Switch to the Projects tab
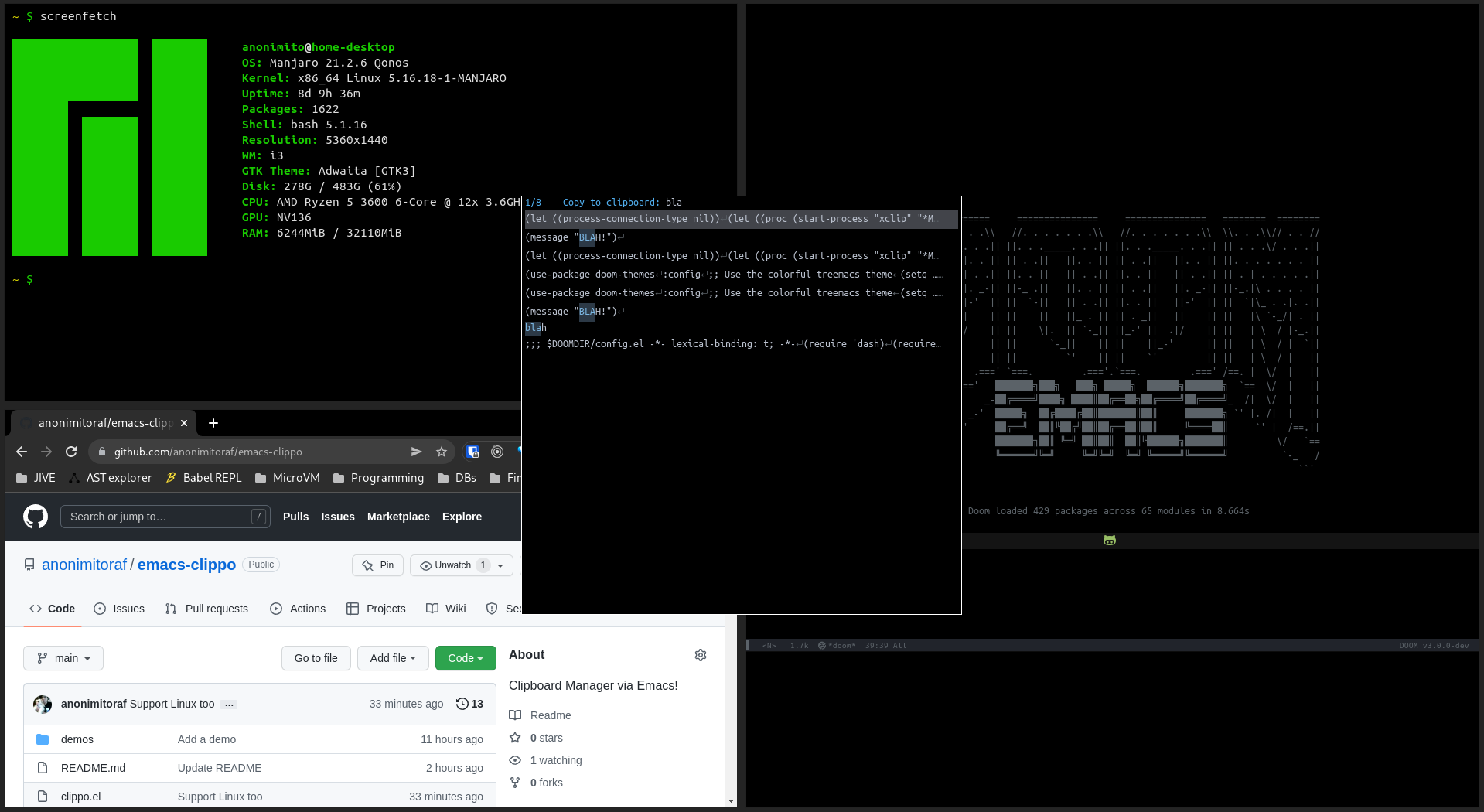The width and height of the screenshot is (1484, 812). click(x=376, y=609)
